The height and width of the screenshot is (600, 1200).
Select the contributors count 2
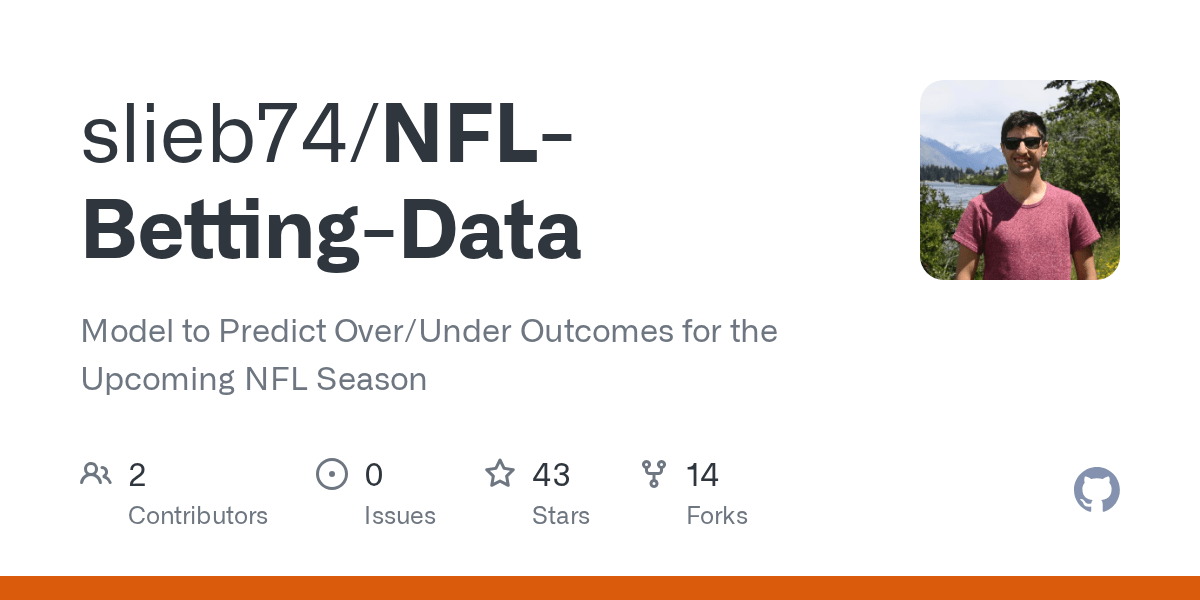[137, 475]
